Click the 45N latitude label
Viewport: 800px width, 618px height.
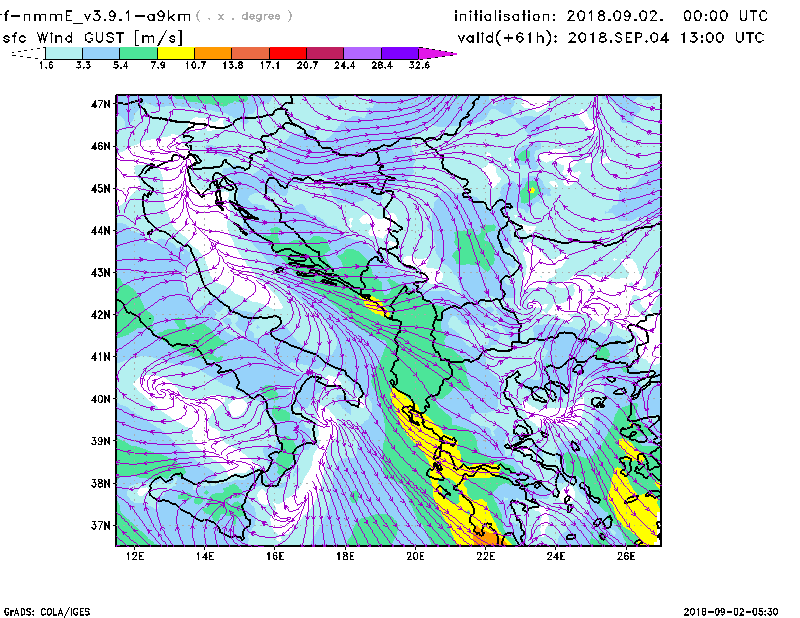point(101,189)
